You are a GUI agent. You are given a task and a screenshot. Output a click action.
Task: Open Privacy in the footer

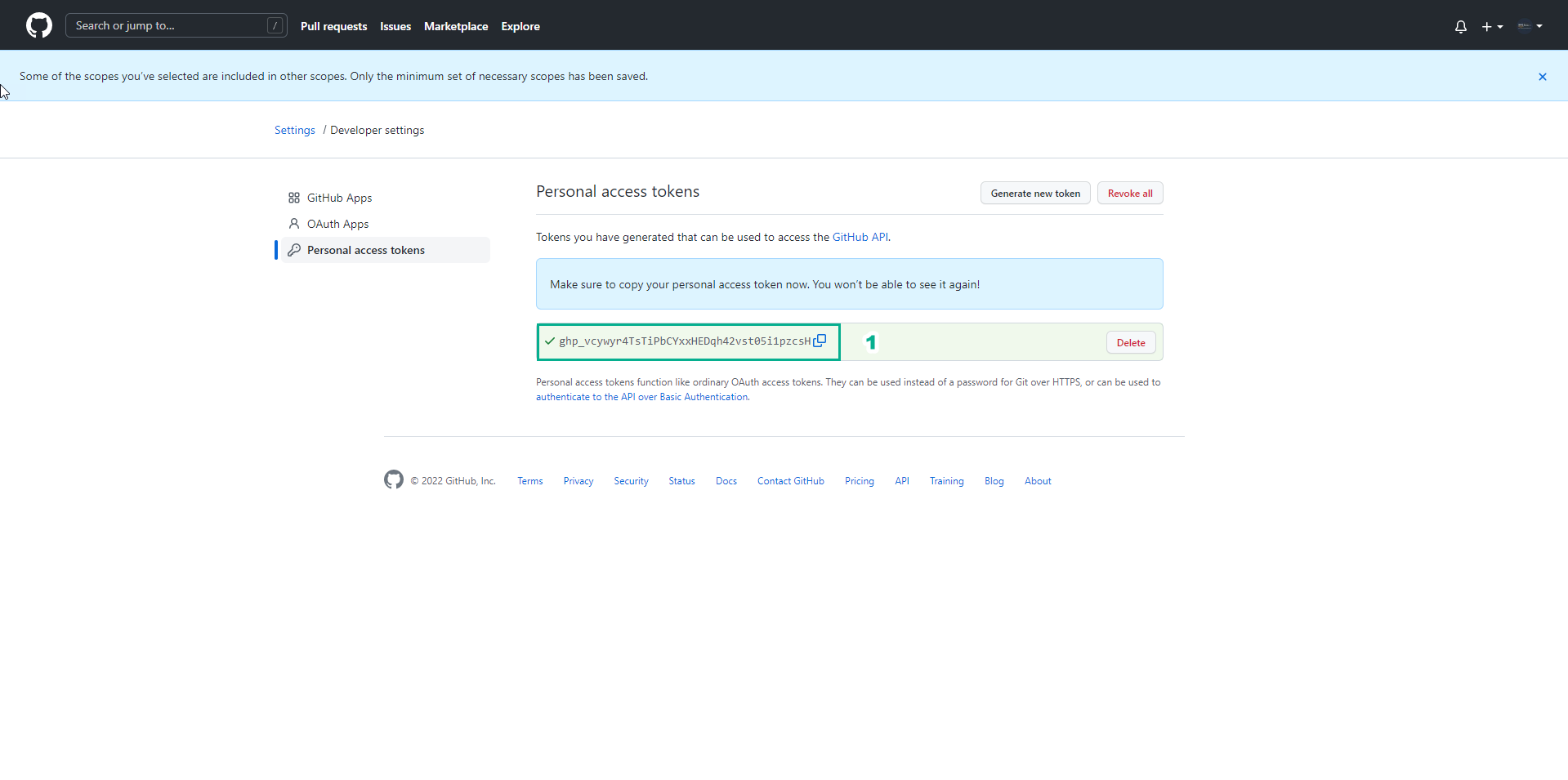tap(579, 481)
